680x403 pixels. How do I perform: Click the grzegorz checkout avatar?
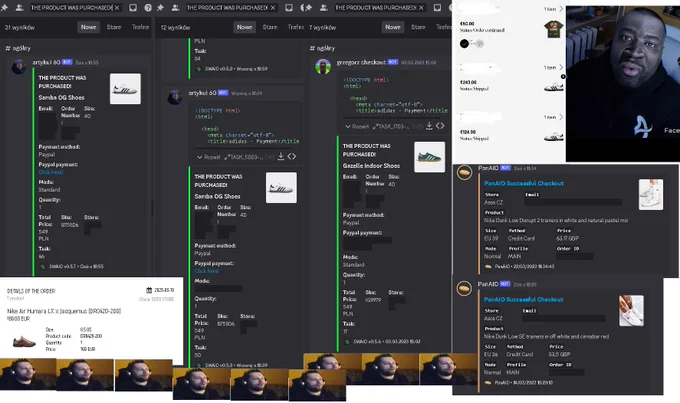pyautogui.click(x=323, y=66)
